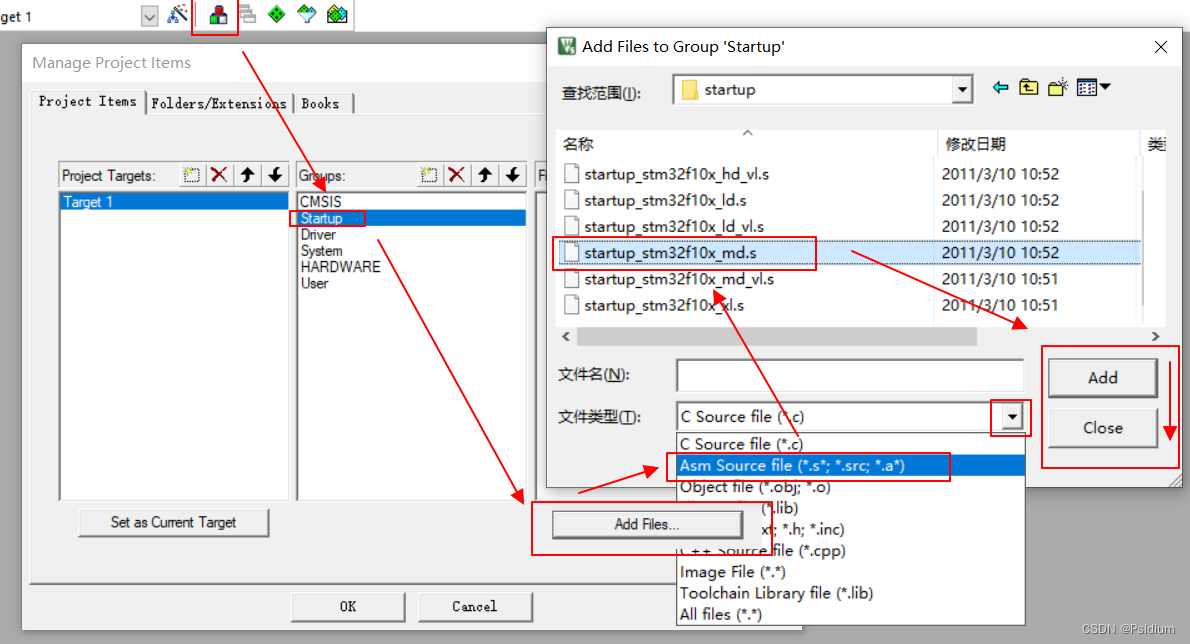This screenshot has width=1190, height=644.
Task: Click the green diamond Run-Time Environment icon
Action: [277, 14]
